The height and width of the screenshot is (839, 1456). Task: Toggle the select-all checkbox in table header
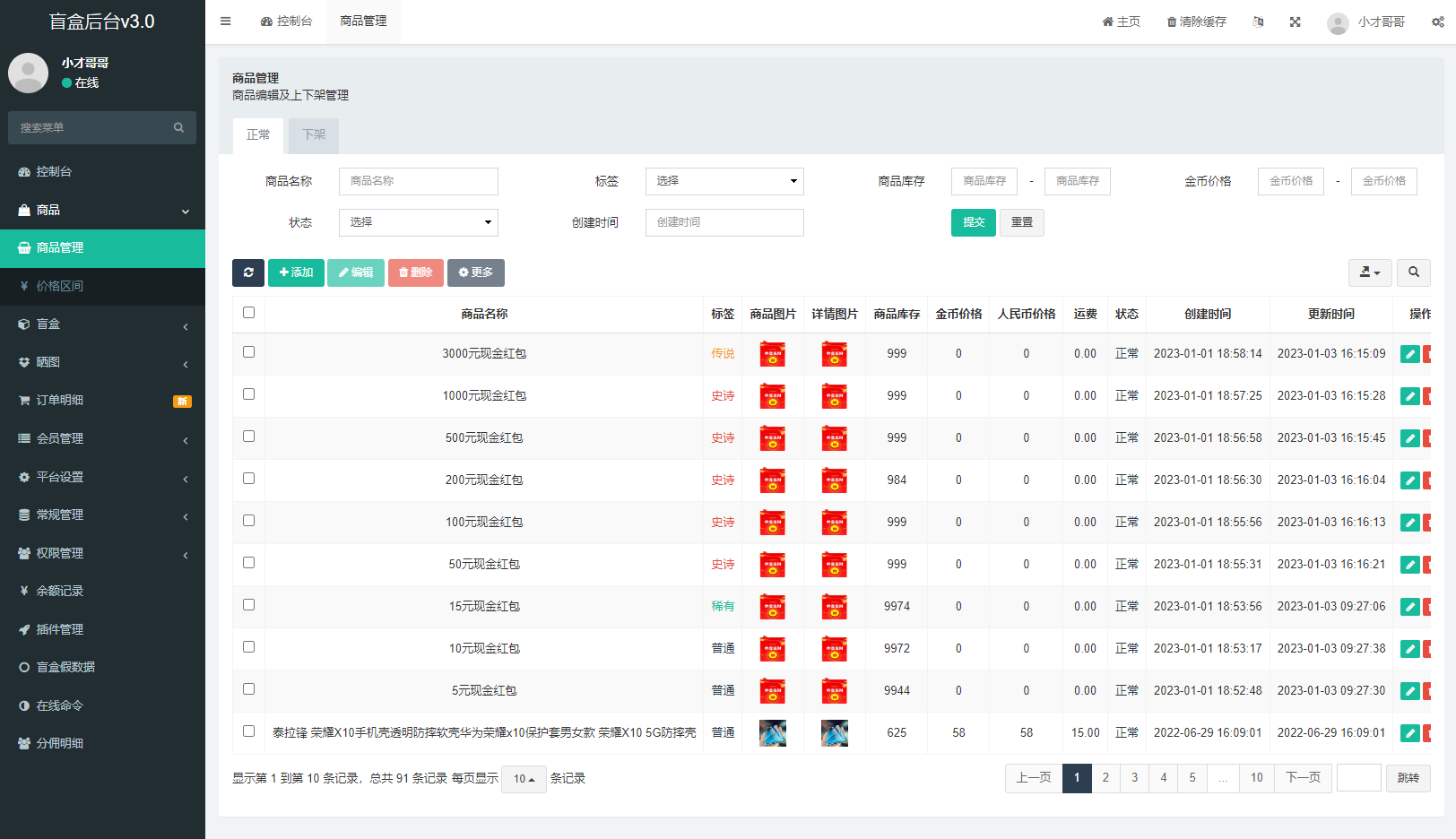(x=248, y=313)
